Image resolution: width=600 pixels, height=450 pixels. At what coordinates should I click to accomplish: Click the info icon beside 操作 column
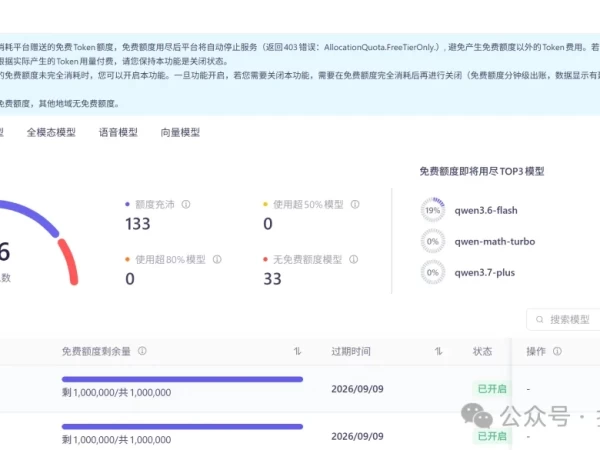(x=557, y=351)
